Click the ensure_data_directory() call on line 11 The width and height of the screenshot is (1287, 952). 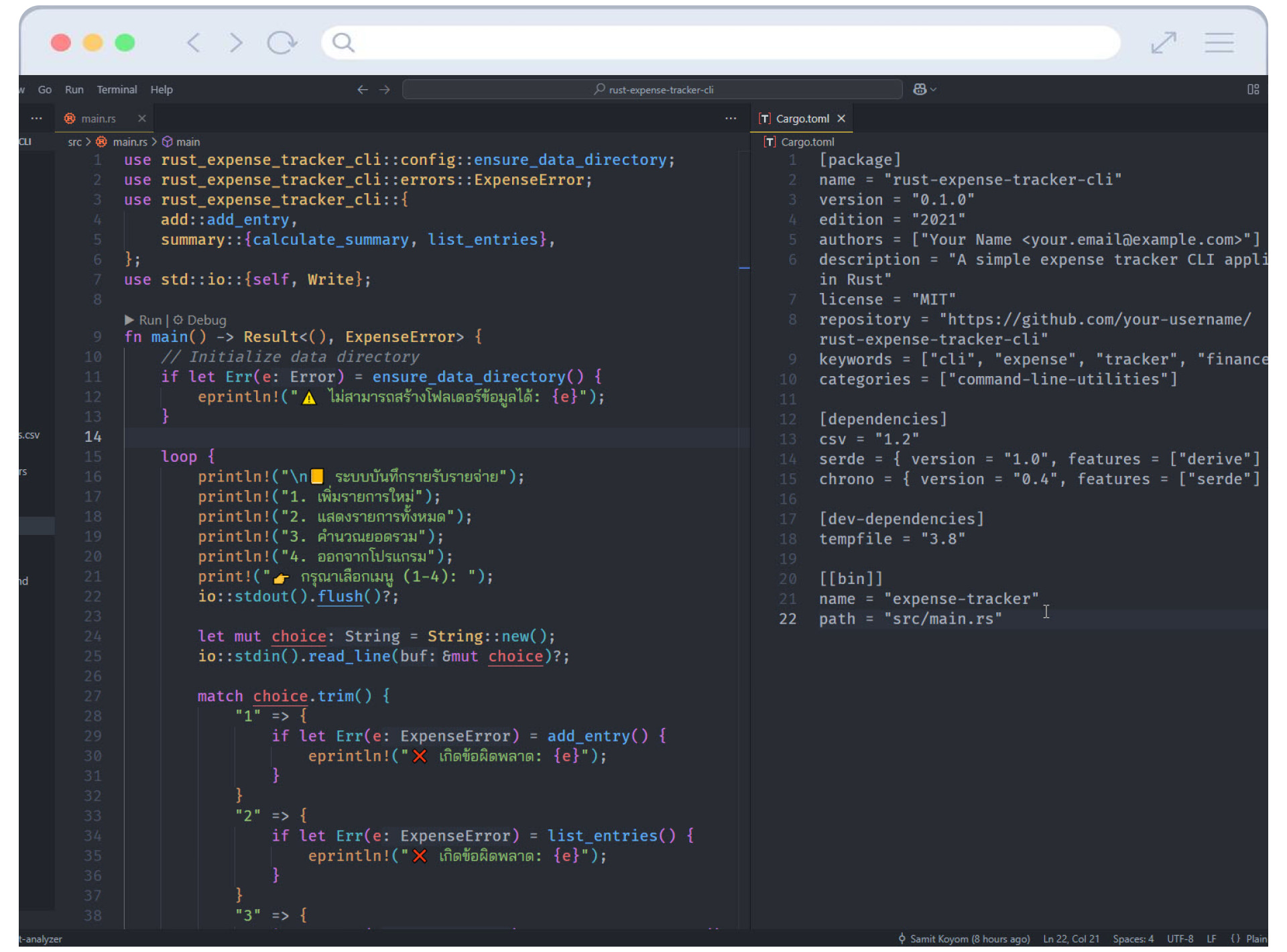coord(478,377)
